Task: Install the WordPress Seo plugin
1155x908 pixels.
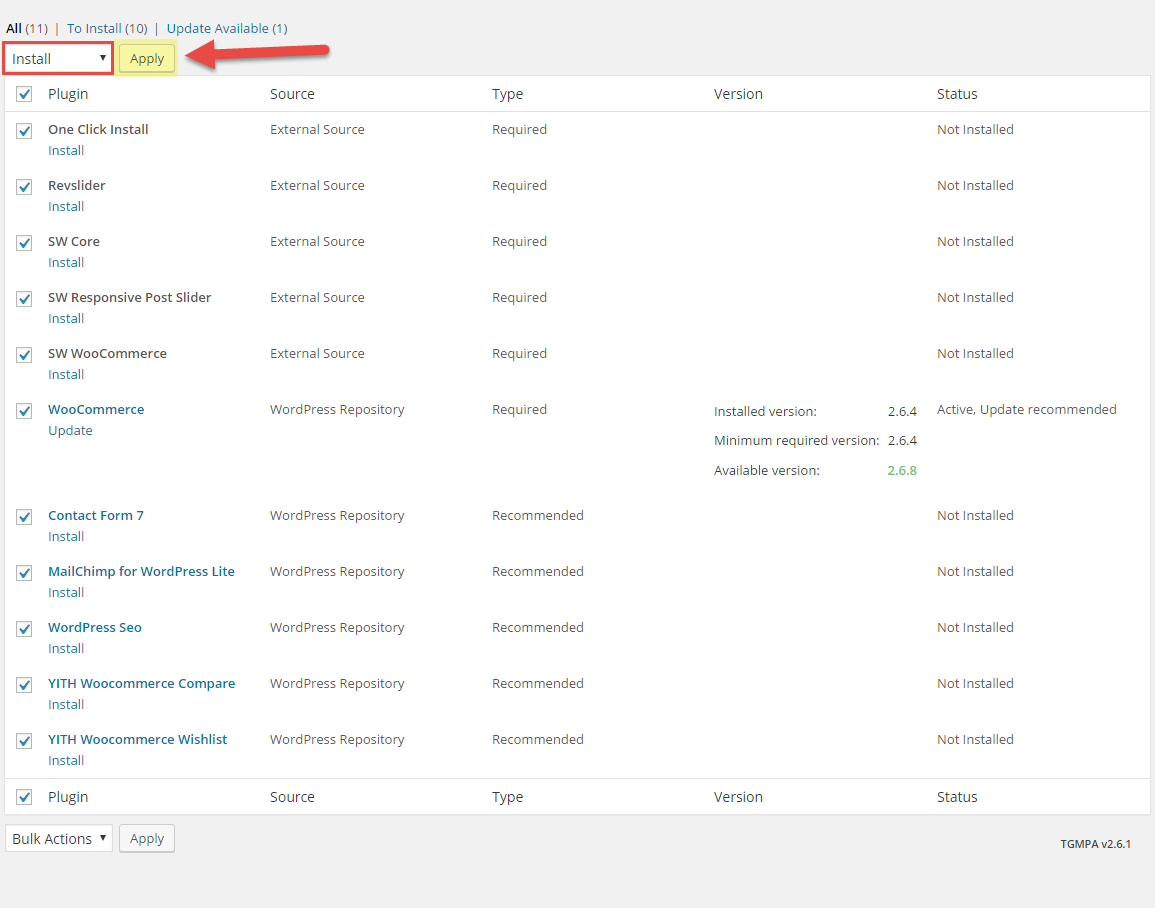Action: click(66, 649)
